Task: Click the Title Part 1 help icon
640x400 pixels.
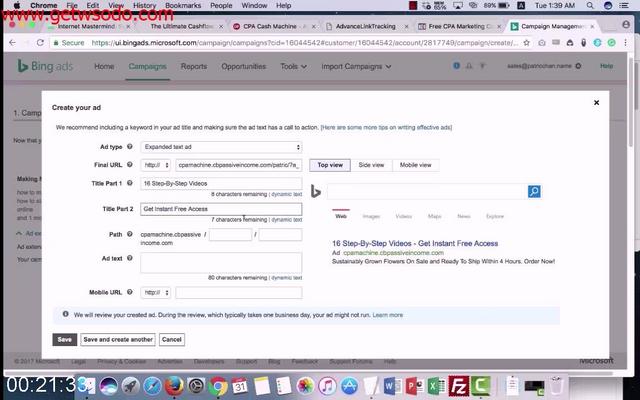Action: click(130, 183)
